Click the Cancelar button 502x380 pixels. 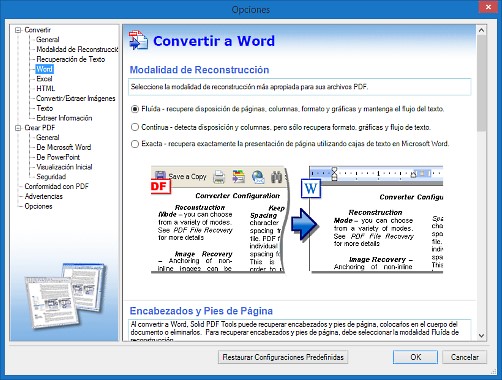465,357
